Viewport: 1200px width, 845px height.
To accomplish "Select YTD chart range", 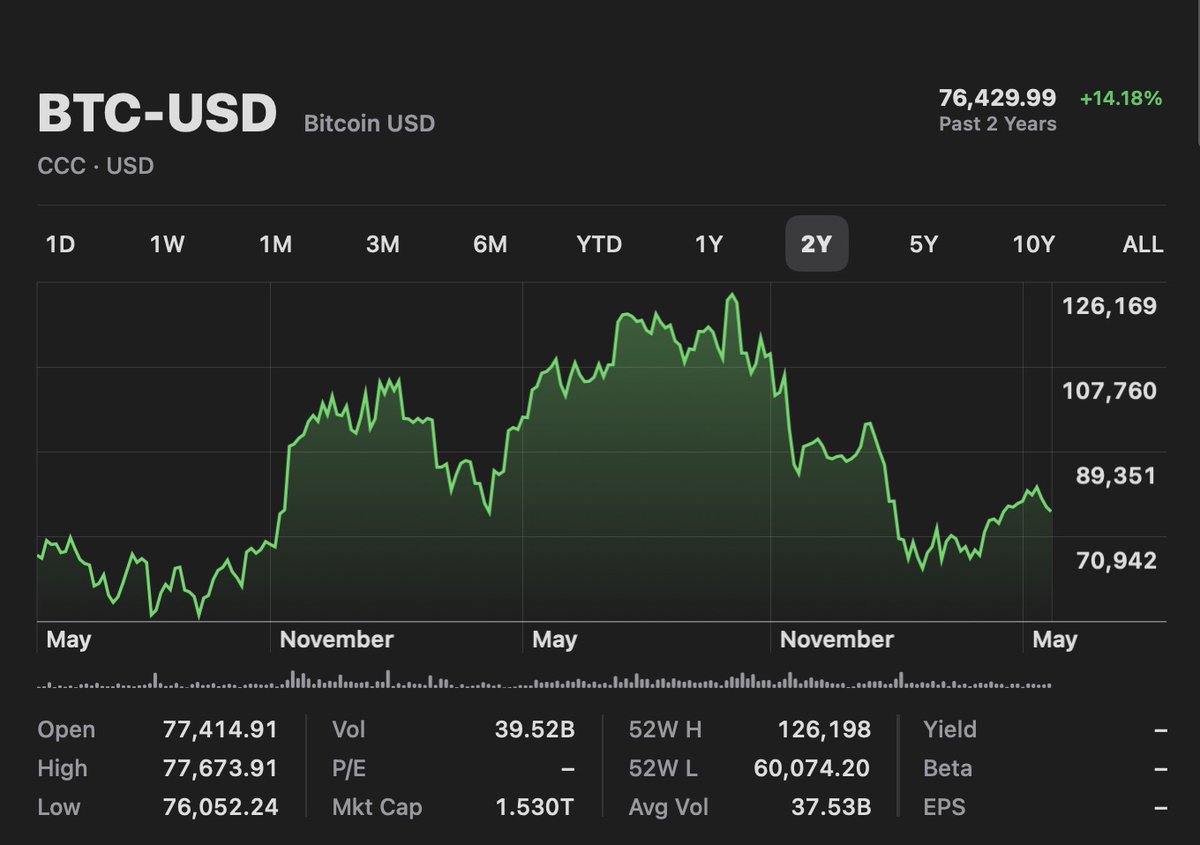I will 599,244.
